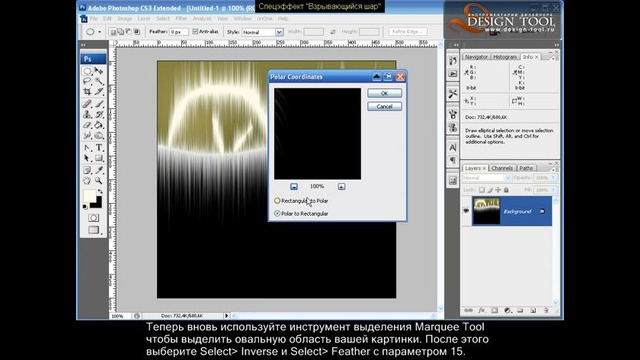Open the layer style fx menu

(x=482, y=311)
